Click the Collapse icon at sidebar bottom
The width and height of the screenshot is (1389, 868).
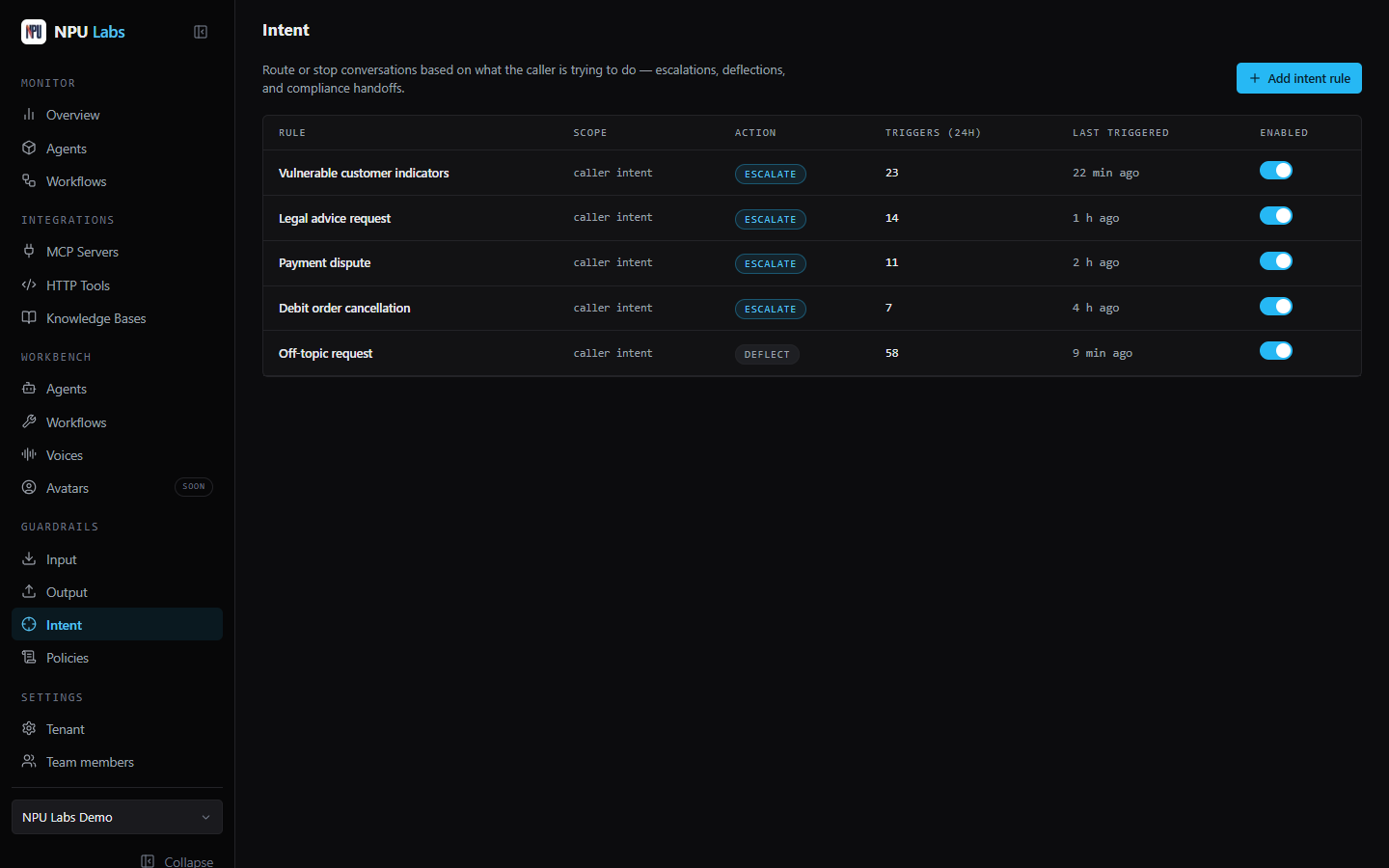148,861
